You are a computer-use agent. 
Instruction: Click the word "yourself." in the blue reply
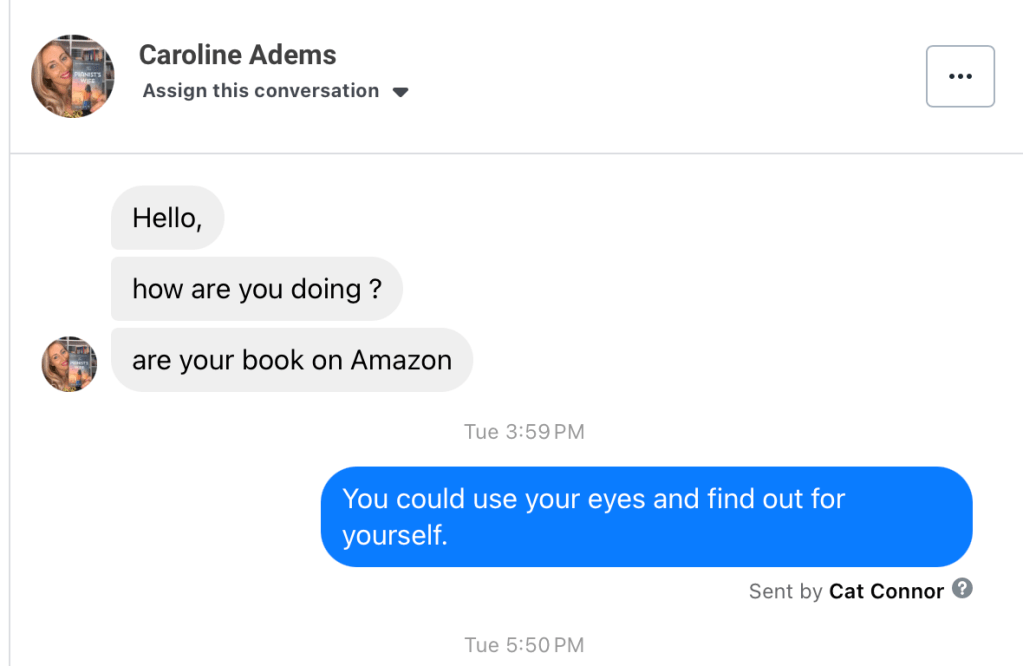[395, 535]
